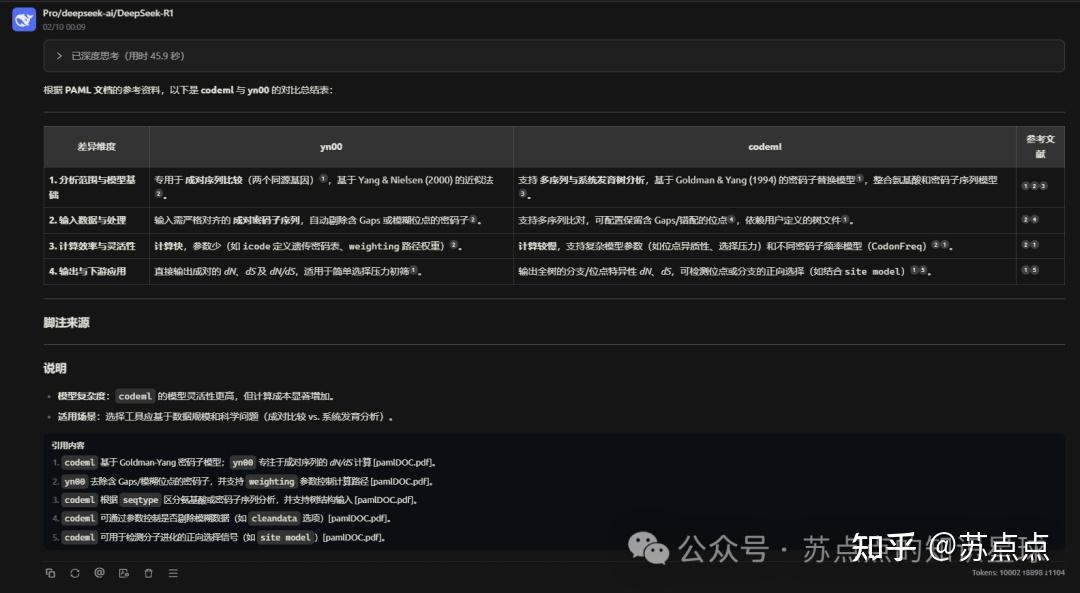Delete this message via trash icon
Screen dimensions: 1080x593
[148, 572]
